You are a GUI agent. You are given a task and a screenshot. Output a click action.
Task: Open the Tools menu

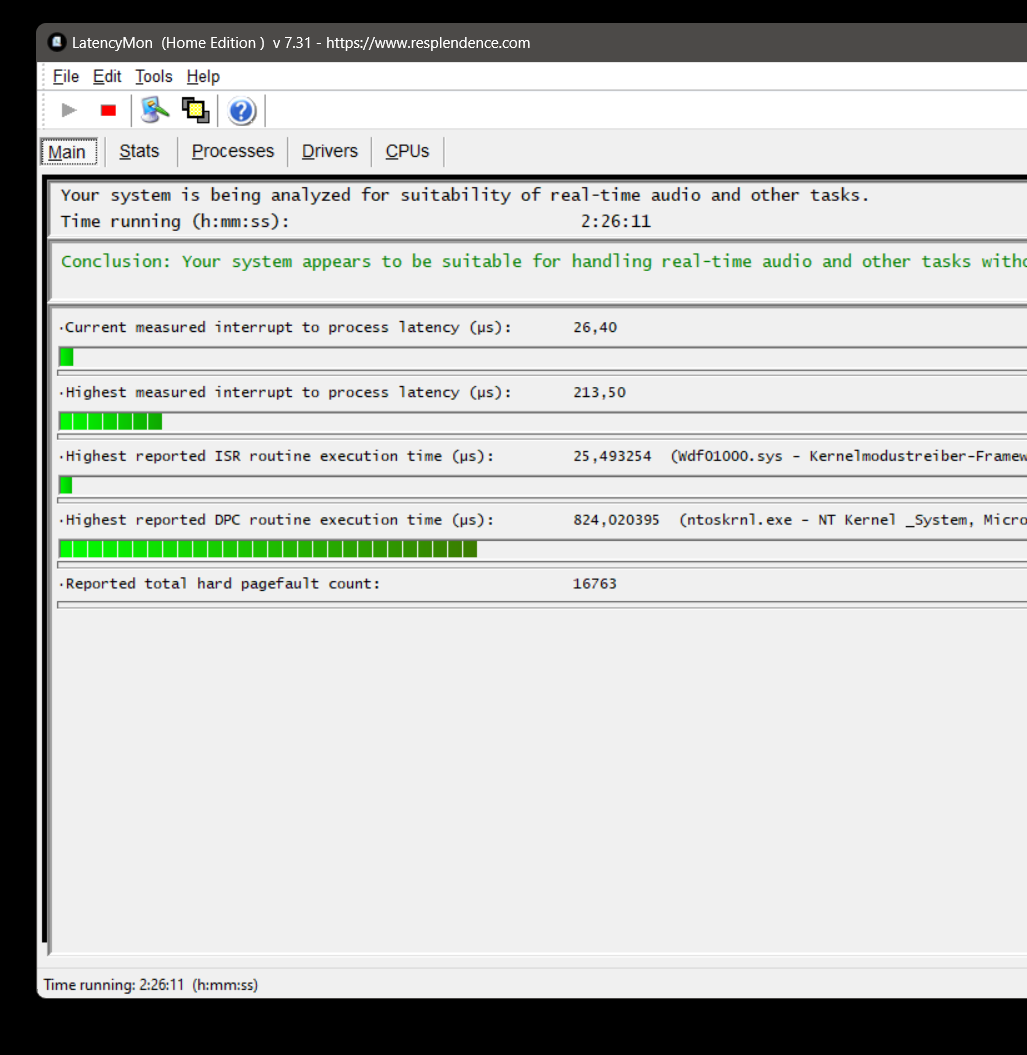click(x=153, y=77)
